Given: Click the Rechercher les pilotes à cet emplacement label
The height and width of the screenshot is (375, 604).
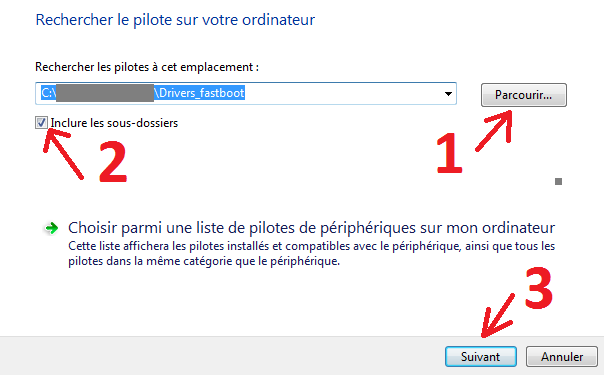Looking at the screenshot, I should [x=147, y=67].
